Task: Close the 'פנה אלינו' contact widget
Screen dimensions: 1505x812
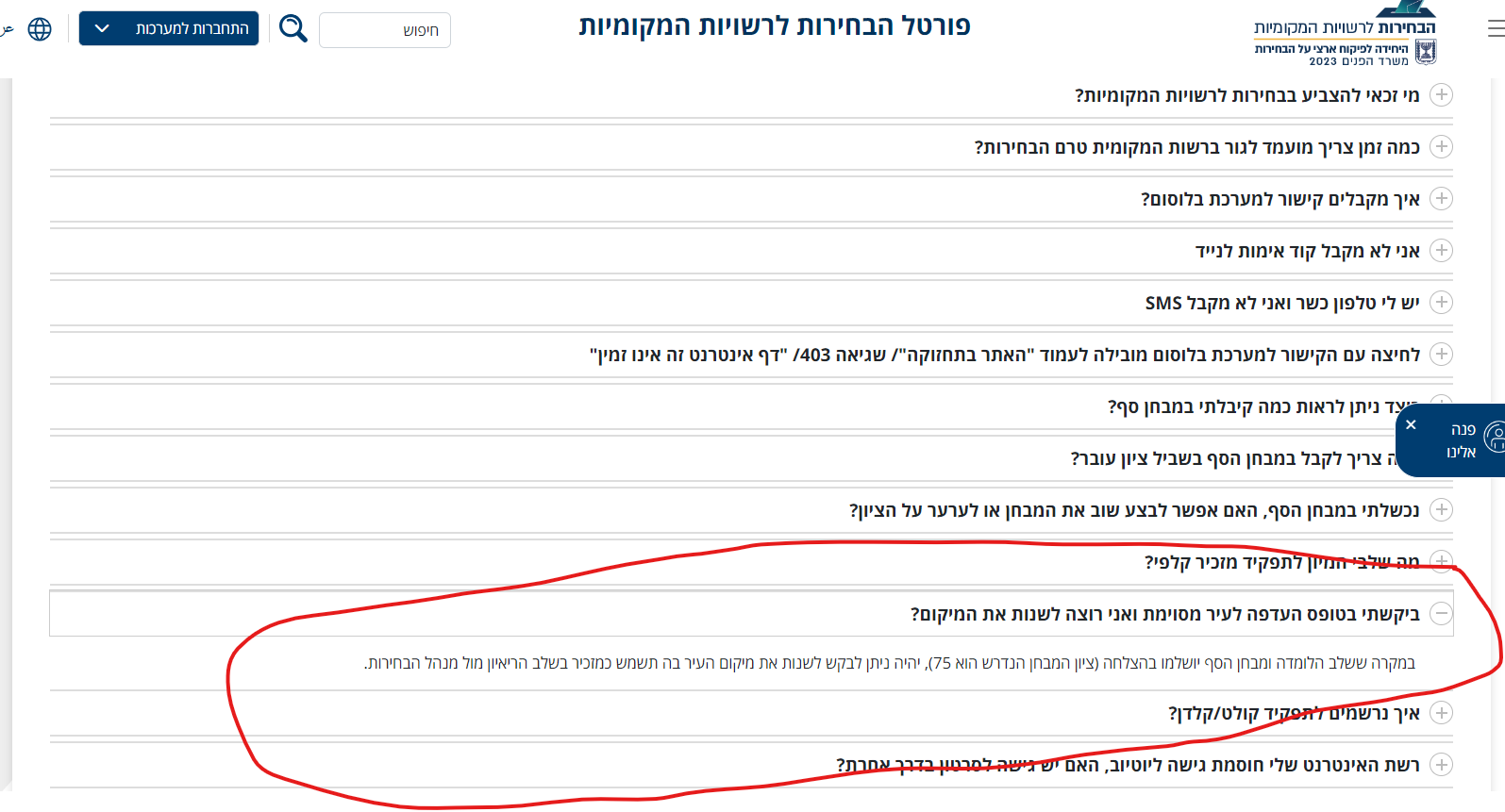Action: (1411, 424)
